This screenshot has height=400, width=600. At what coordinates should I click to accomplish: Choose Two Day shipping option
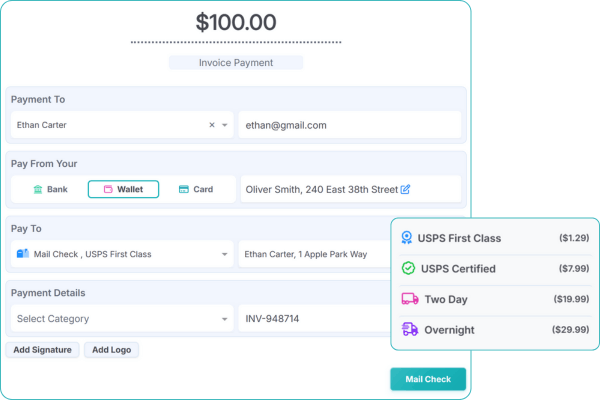[495, 299]
